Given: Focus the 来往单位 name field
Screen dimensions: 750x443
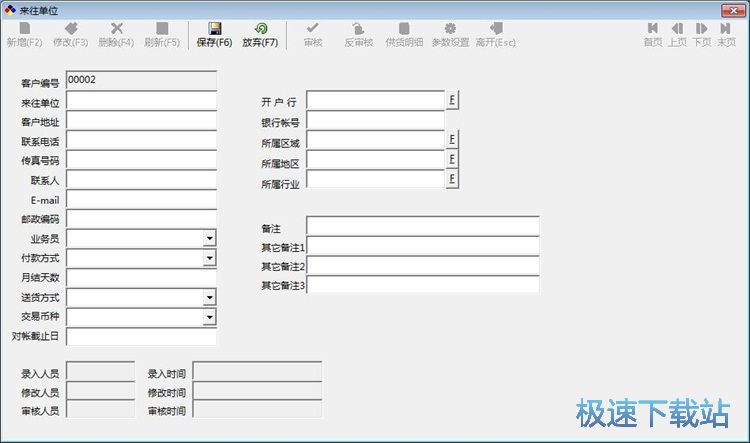Looking at the screenshot, I should [141, 100].
